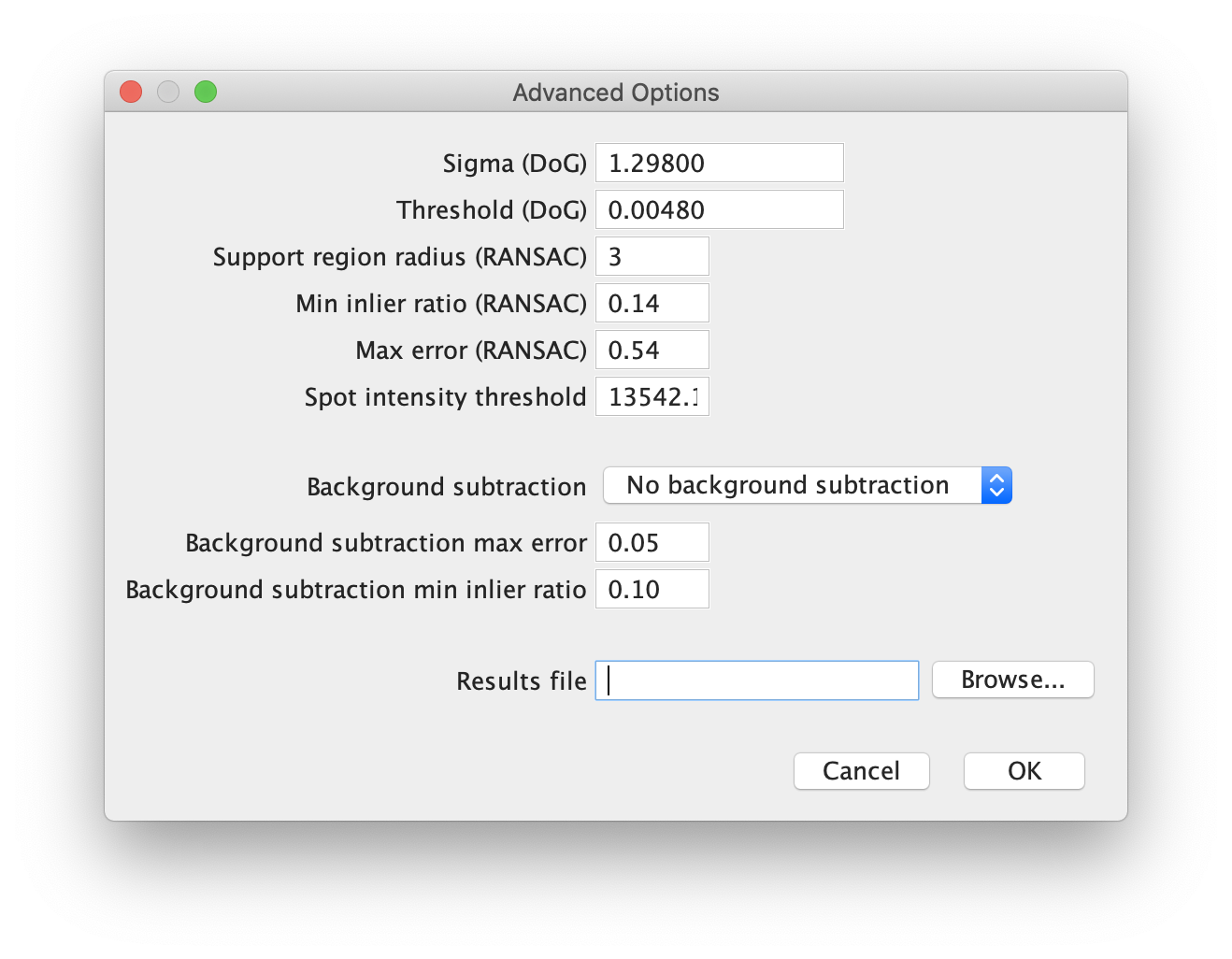
Task: Edit the Max error (RANSAC) value
Action: click(652, 350)
